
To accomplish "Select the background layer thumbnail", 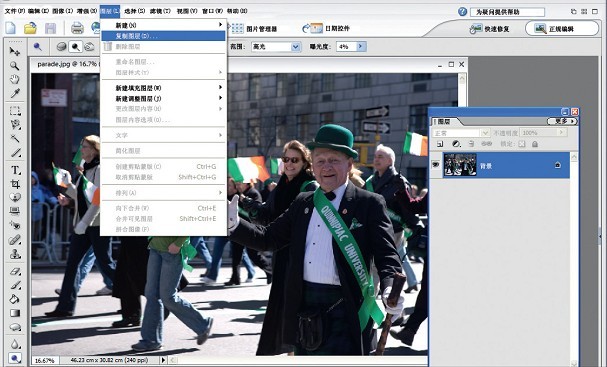I will (460, 165).
